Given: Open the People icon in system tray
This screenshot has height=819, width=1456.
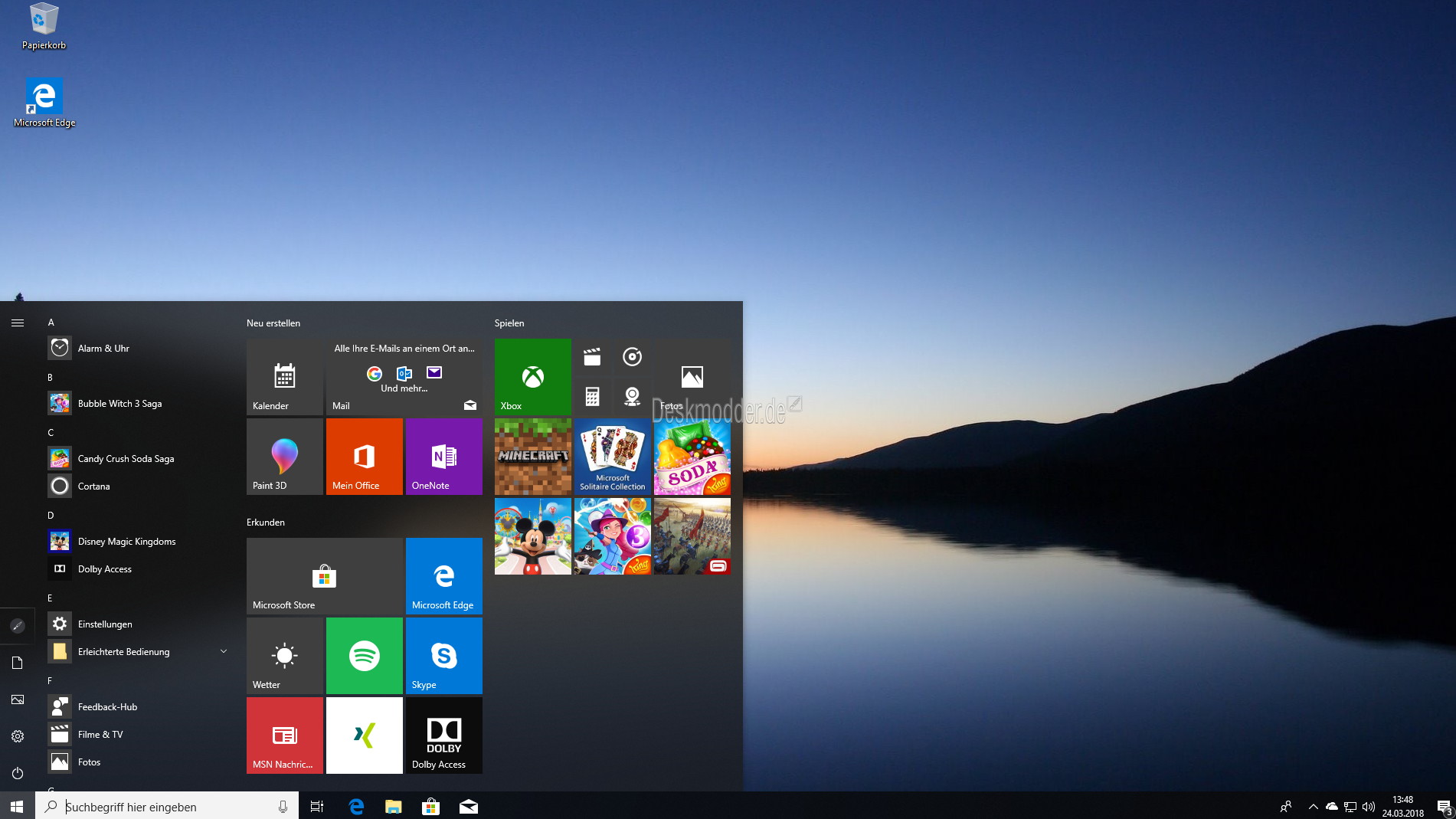Looking at the screenshot, I should pyautogui.click(x=1286, y=806).
